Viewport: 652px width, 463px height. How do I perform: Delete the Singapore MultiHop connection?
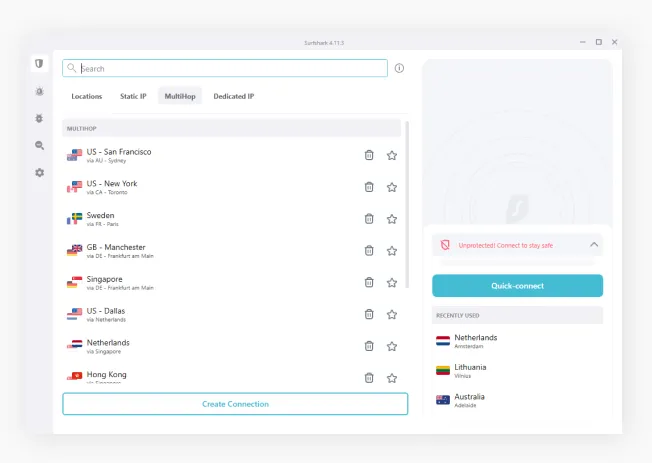pyautogui.click(x=369, y=283)
